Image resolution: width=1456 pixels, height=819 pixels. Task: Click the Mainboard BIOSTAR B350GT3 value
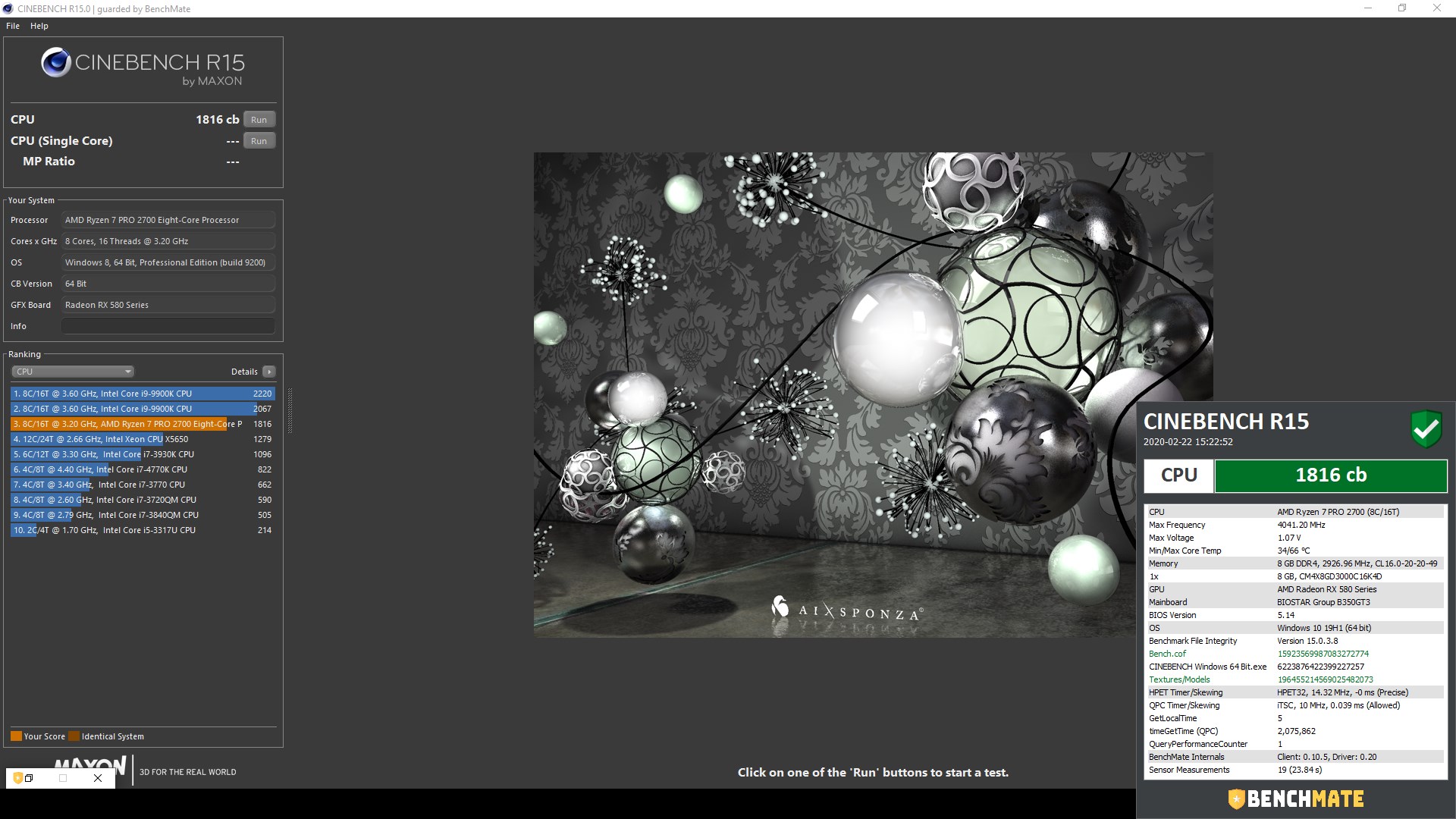click(x=1323, y=602)
